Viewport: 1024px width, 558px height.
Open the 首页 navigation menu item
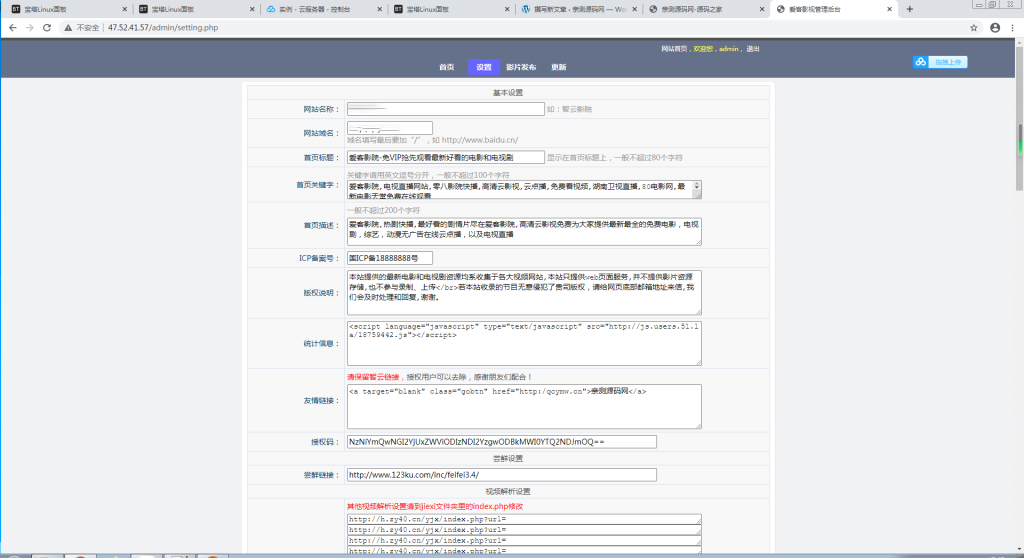[x=446, y=67]
